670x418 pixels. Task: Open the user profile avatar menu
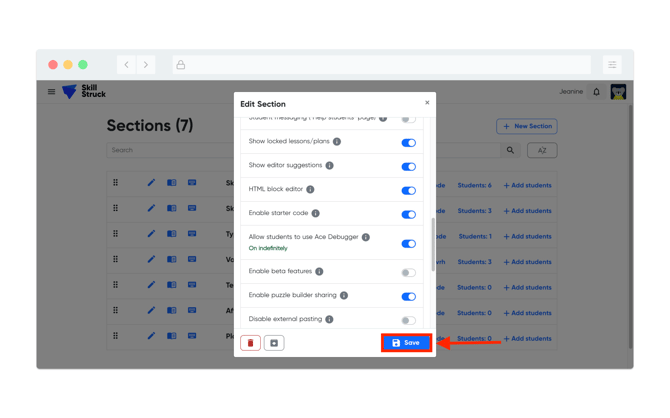(618, 92)
